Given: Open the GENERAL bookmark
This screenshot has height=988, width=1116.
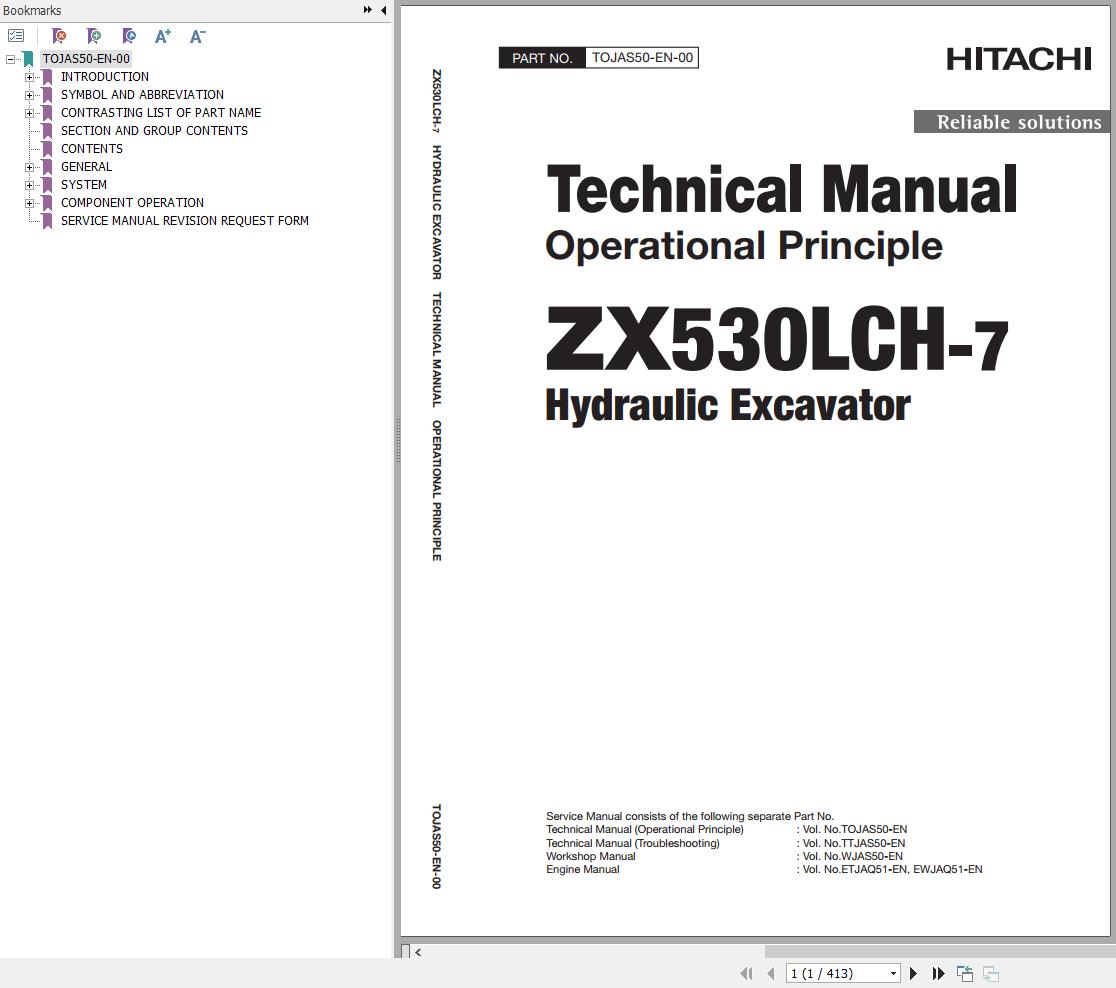Looking at the screenshot, I should click(86, 167).
